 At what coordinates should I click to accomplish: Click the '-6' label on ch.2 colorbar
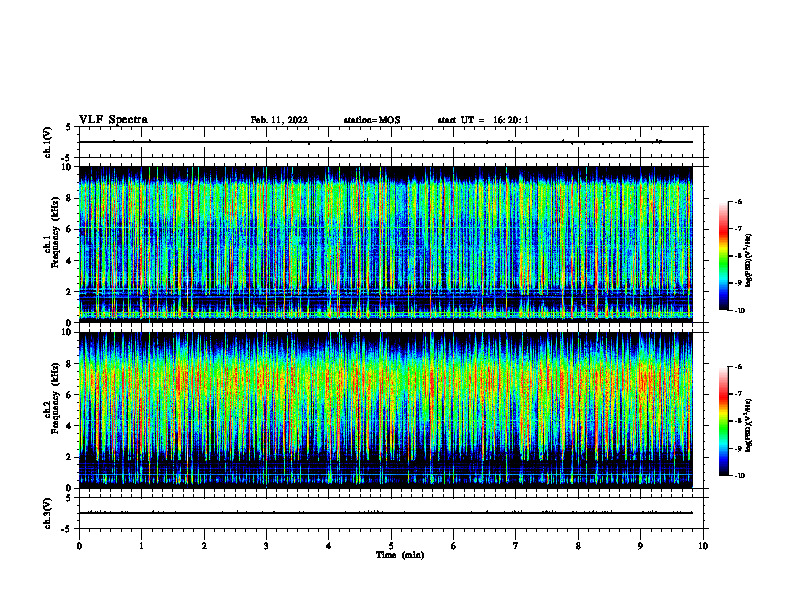[738, 367]
